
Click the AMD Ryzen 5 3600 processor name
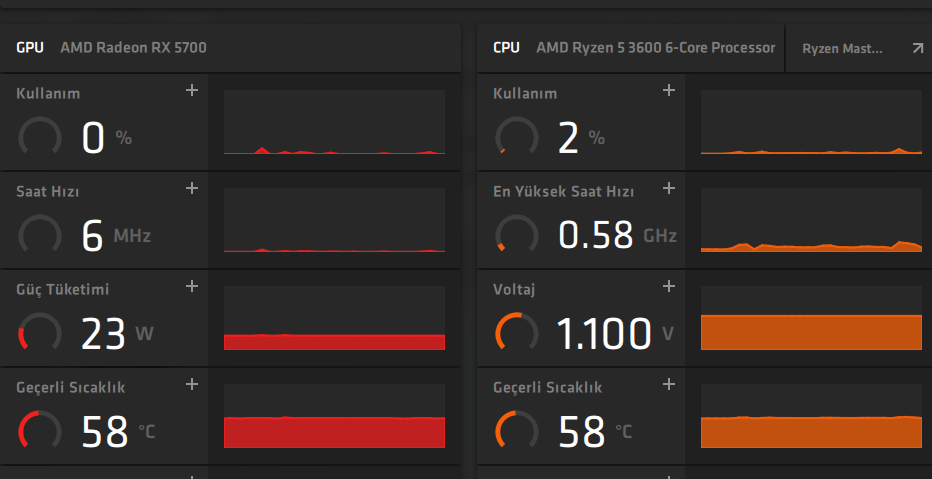point(655,48)
